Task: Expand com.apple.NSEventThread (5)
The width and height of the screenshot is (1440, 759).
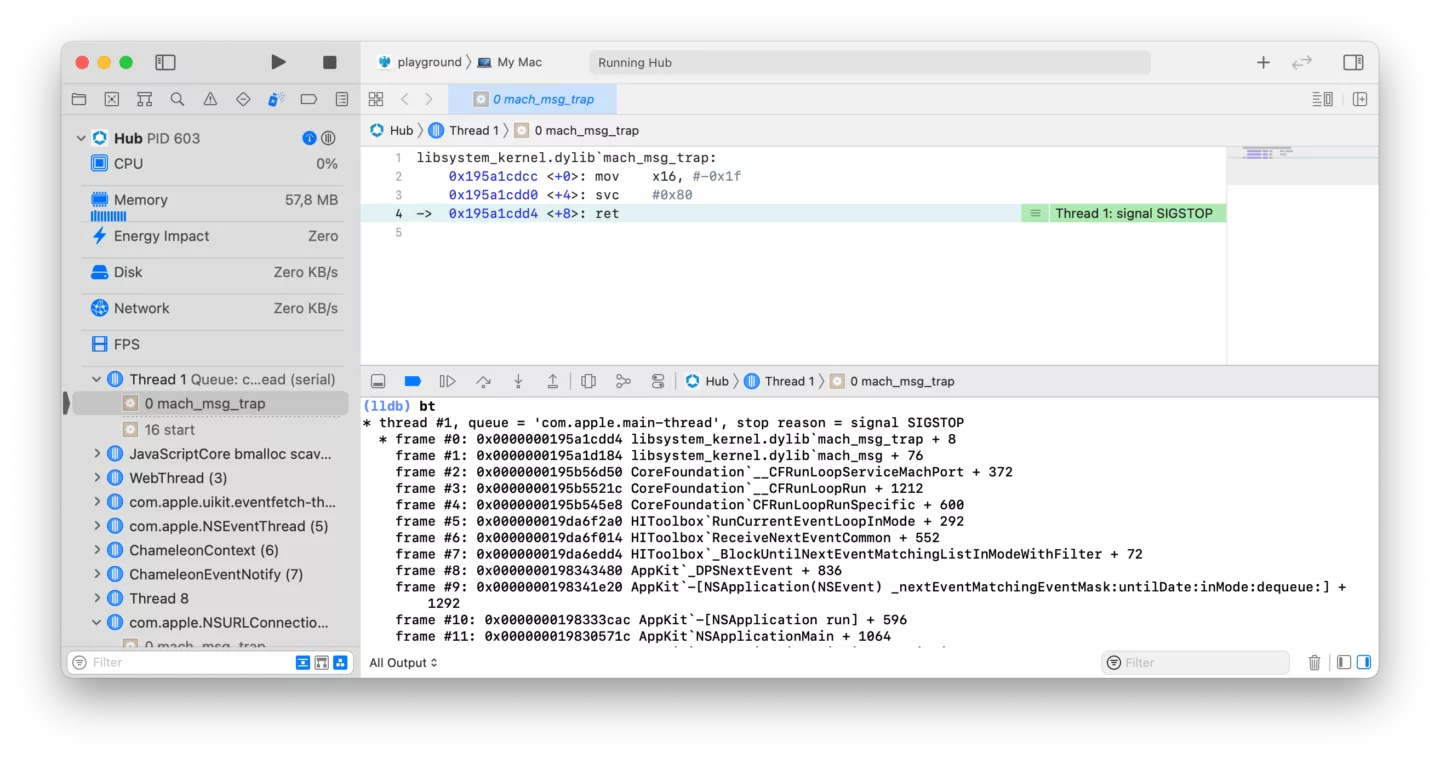Action: (97, 526)
